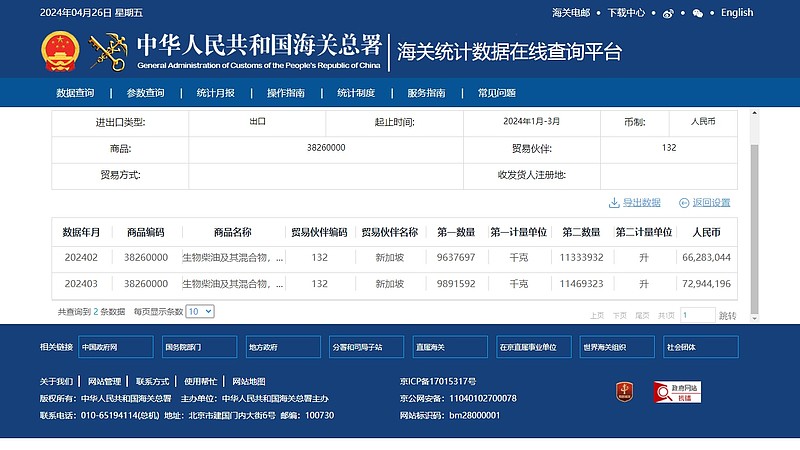The height and width of the screenshot is (450, 800).
Task: Click the 下页 pagination button
Action: click(620, 316)
